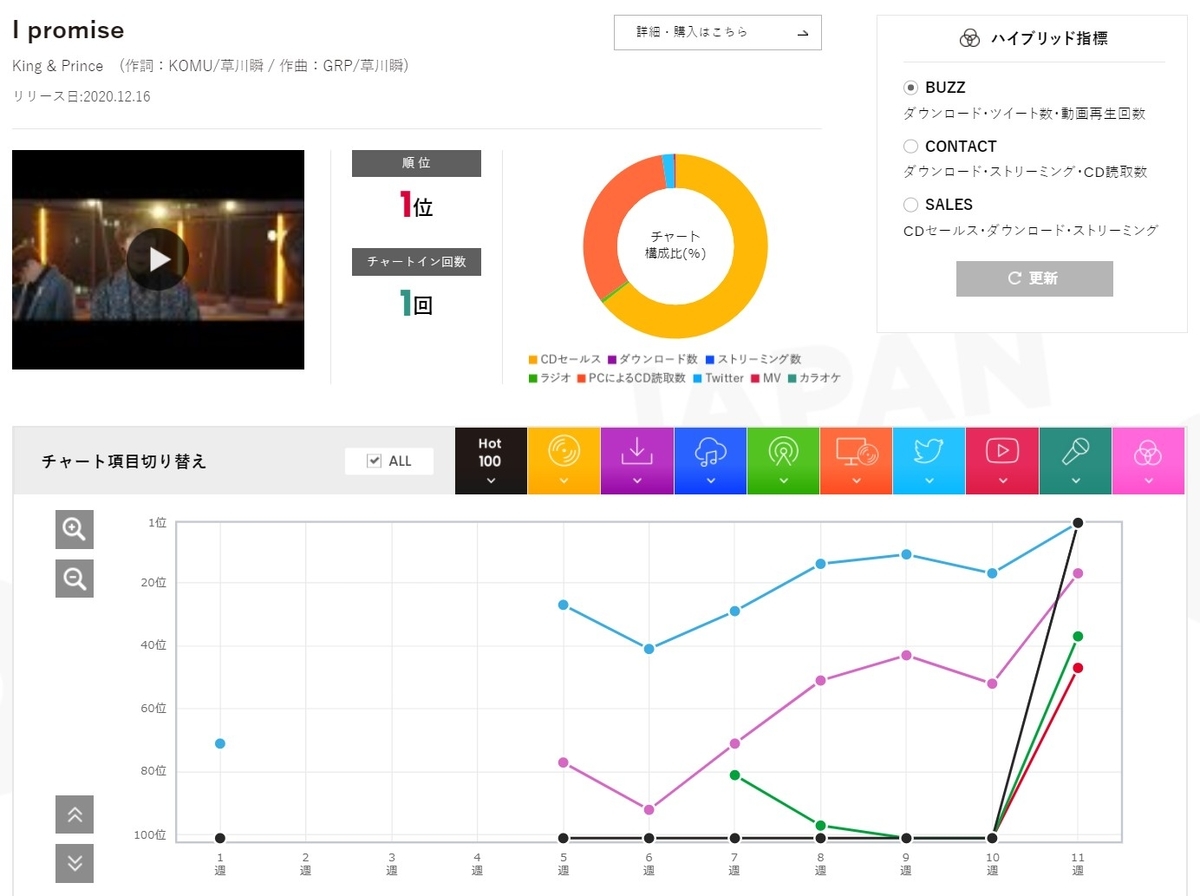Click the PCによるCD読取数 legend entry
This screenshot has height=896, width=1200.
(630, 378)
